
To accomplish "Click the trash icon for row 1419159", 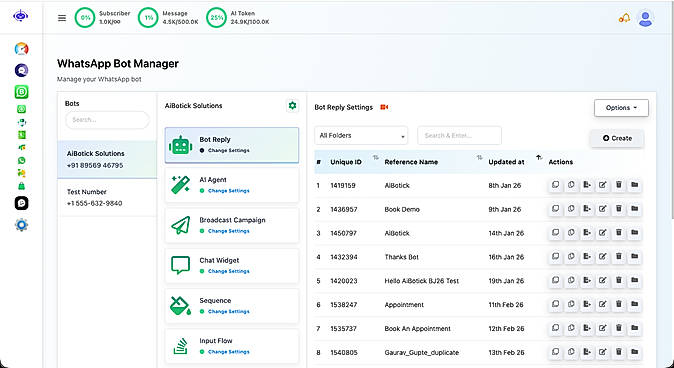I will coord(619,185).
